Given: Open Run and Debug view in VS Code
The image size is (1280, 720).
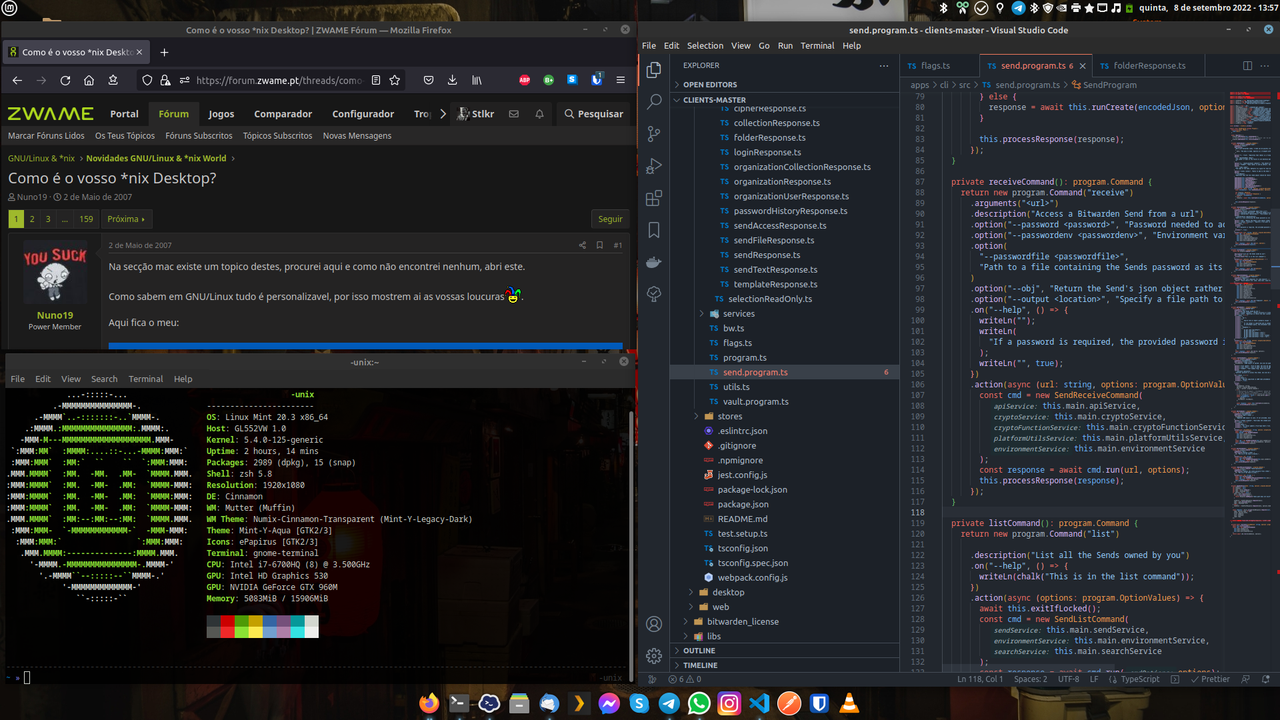Looking at the screenshot, I should [654, 166].
